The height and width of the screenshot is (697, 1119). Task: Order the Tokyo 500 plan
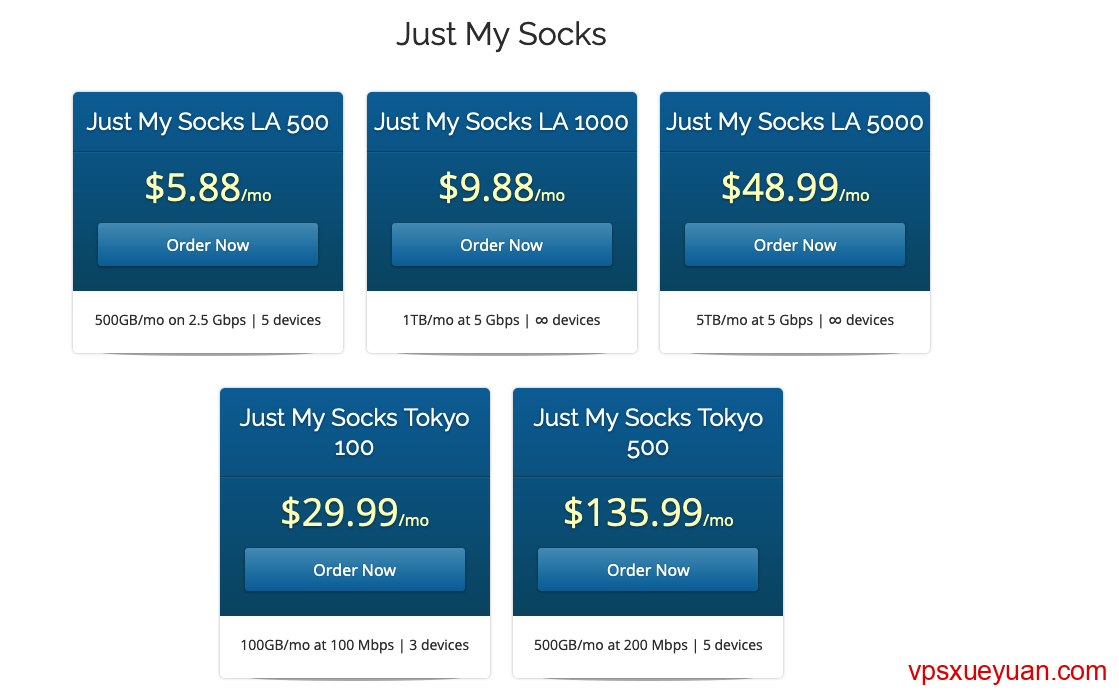point(648,570)
